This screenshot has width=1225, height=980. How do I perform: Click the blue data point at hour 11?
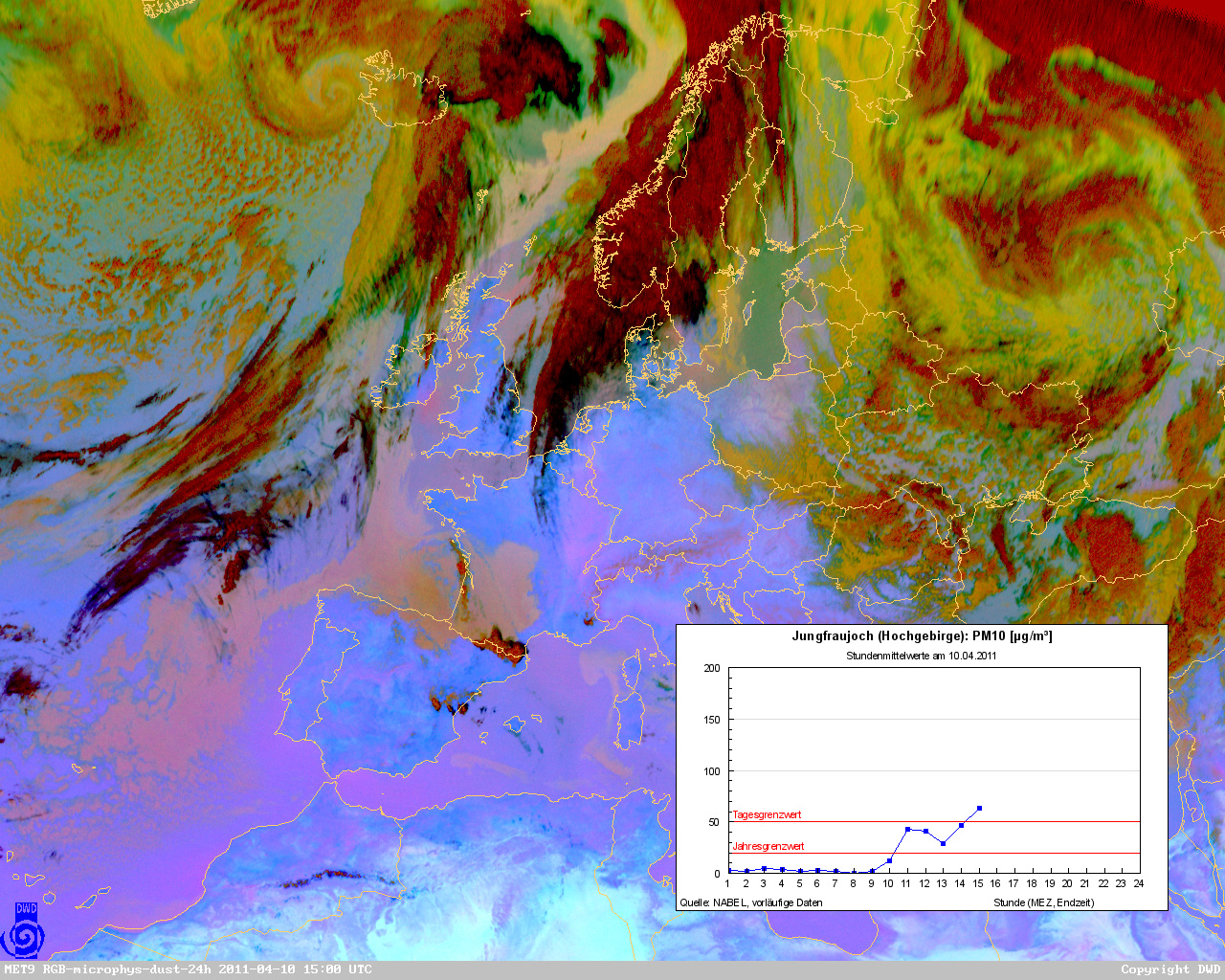pyautogui.click(x=907, y=829)
